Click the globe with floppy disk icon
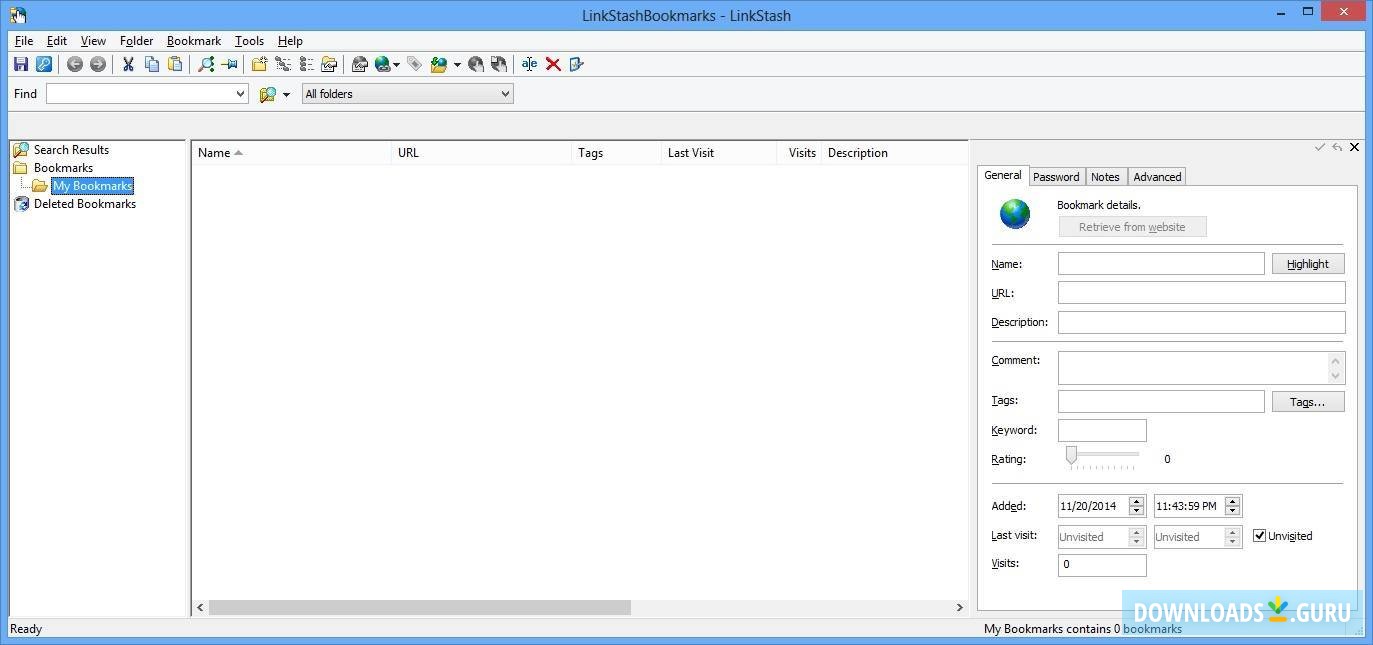The height and width of the screenshot is (645, 1373). click(499, 64)
